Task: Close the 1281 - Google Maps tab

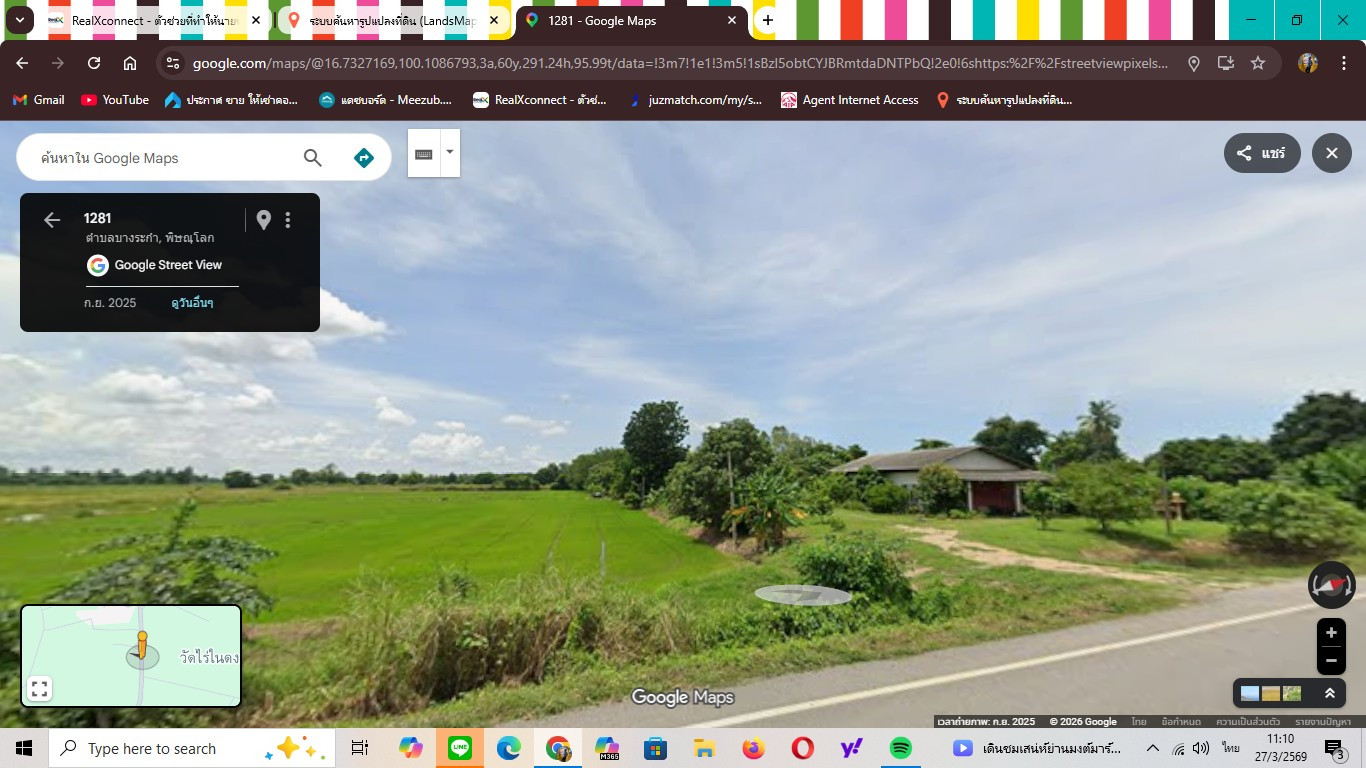Action: pos(732,20)
